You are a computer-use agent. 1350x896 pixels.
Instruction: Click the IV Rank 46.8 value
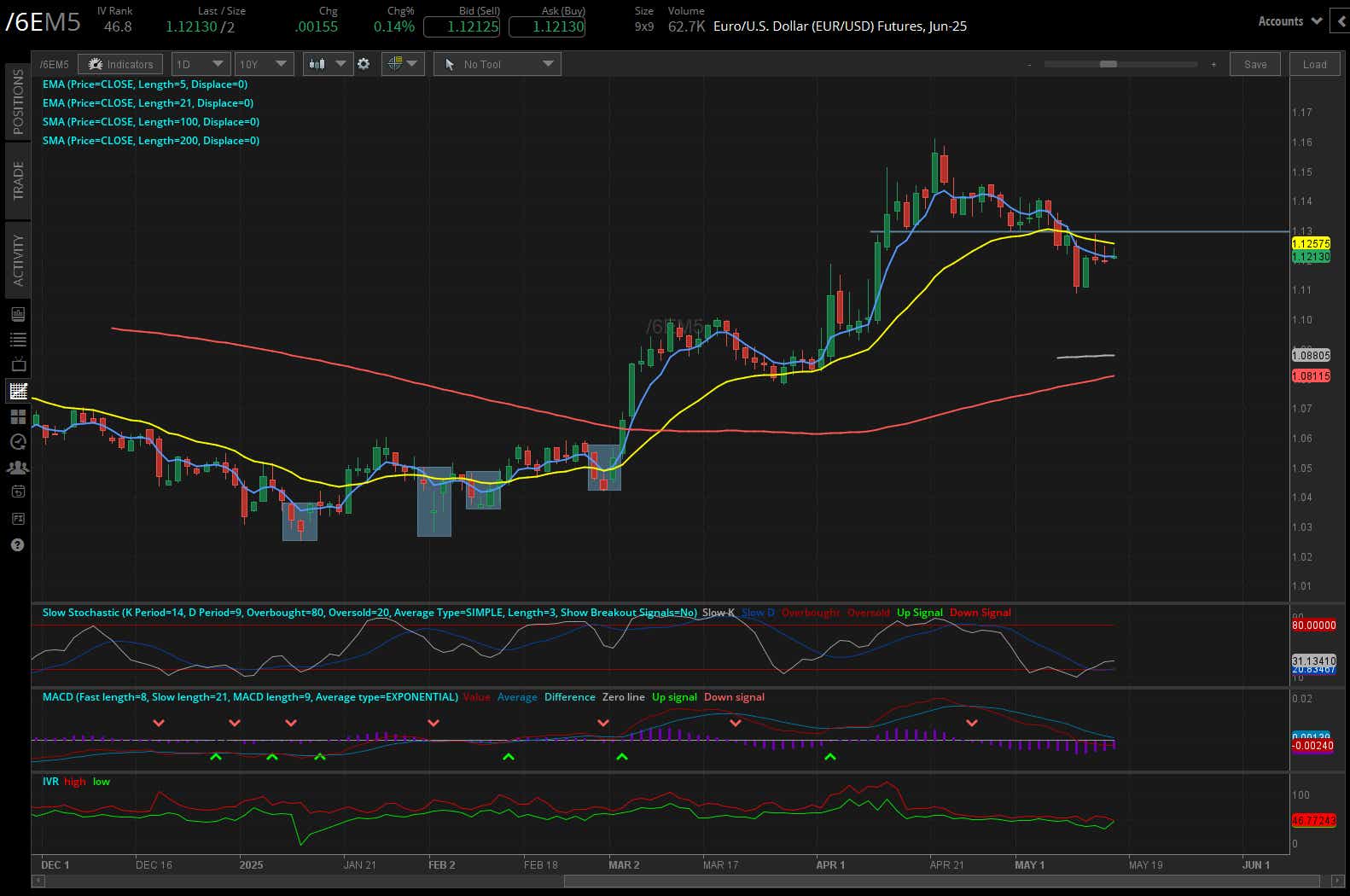118,26
